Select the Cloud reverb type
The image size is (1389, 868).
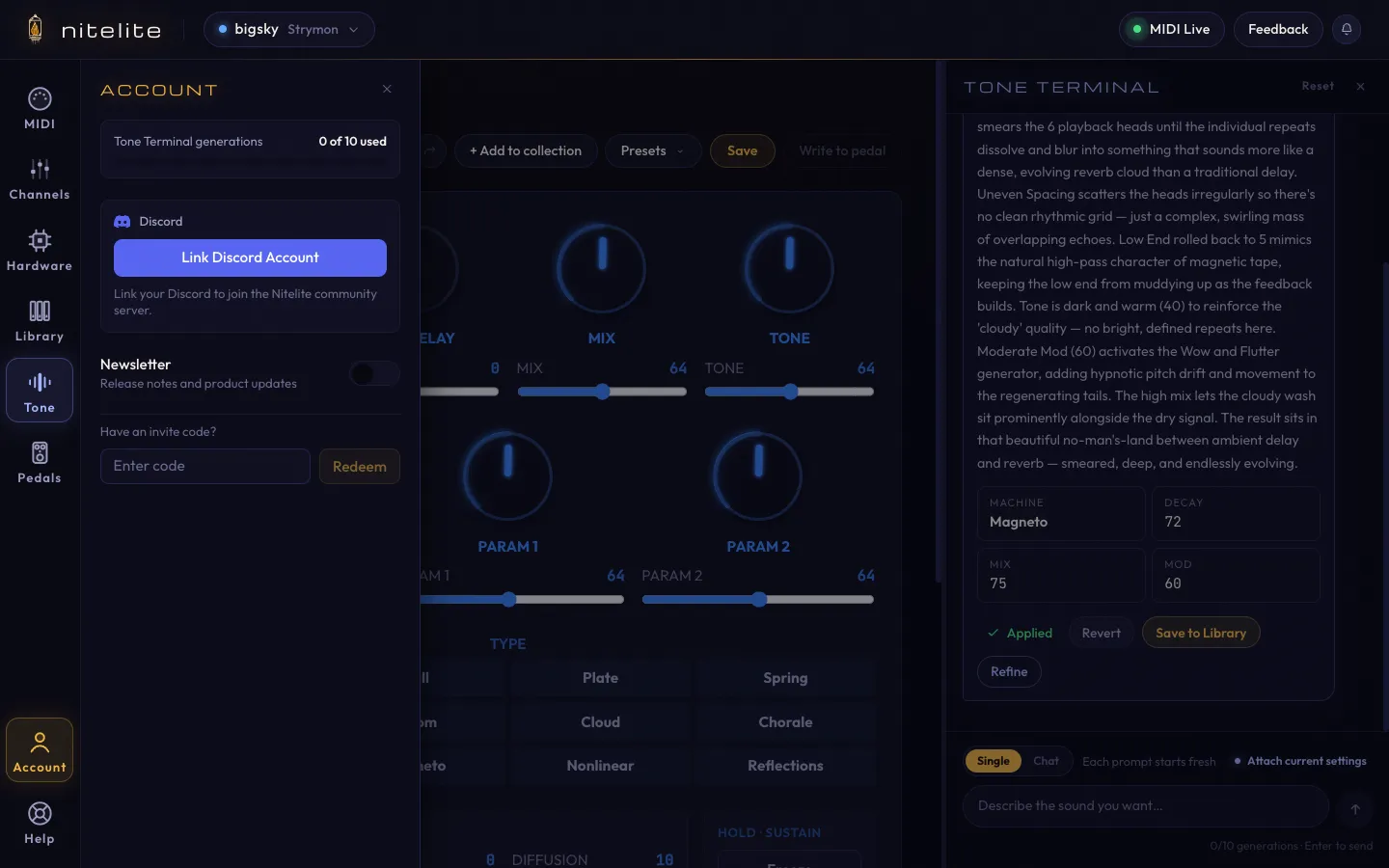(600, 722)
